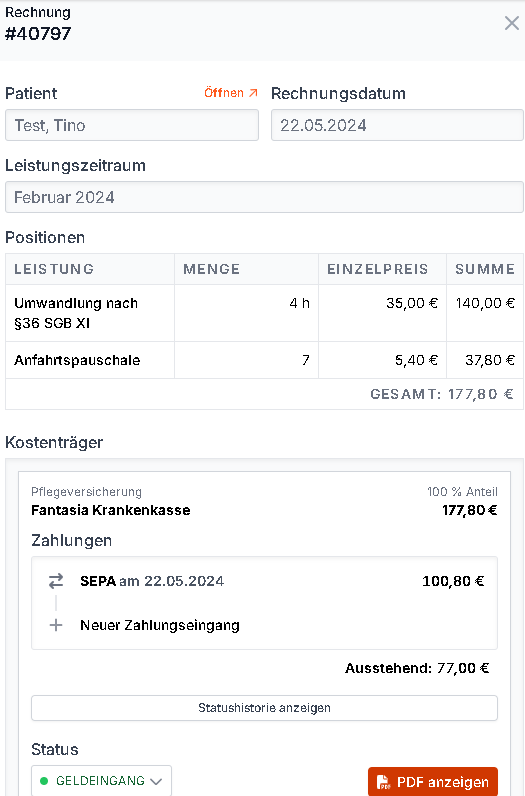Open patient via Öffnen link
The width and height of the screenshot is (525, 796).
(231, 93)
